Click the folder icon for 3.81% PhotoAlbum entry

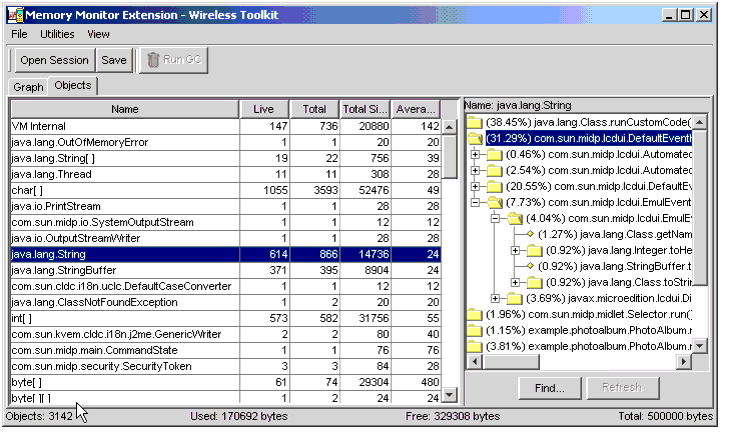click(x=474, y=347)
